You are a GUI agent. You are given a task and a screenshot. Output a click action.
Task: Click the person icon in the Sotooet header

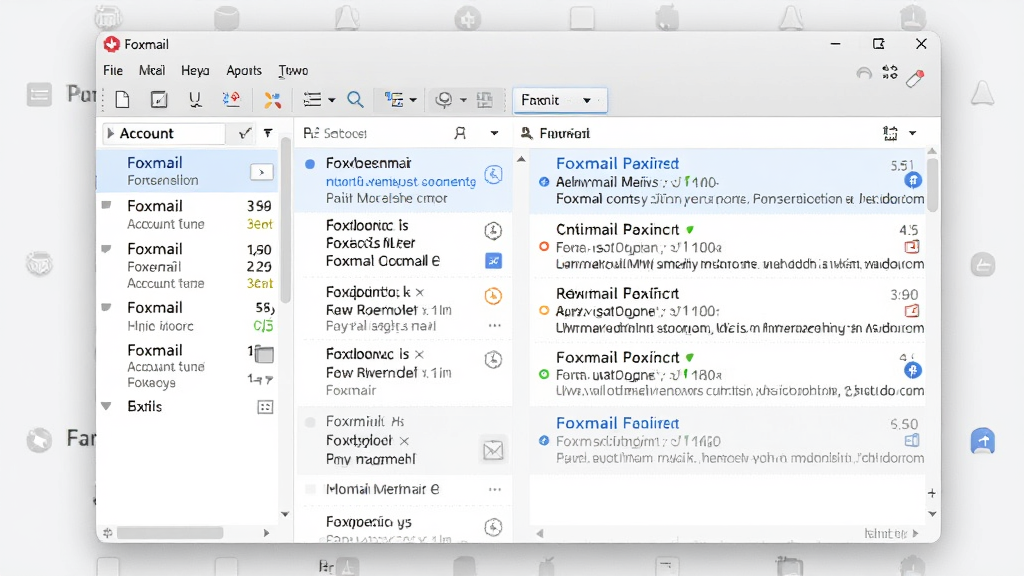point(460,133)
